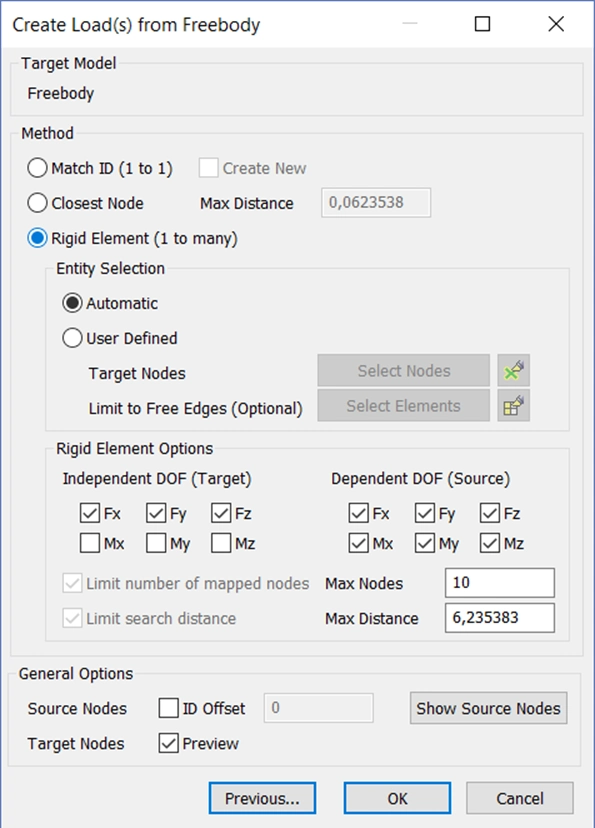
Task: Click the Max Nodes input field
Action: (x=499, y=583)
